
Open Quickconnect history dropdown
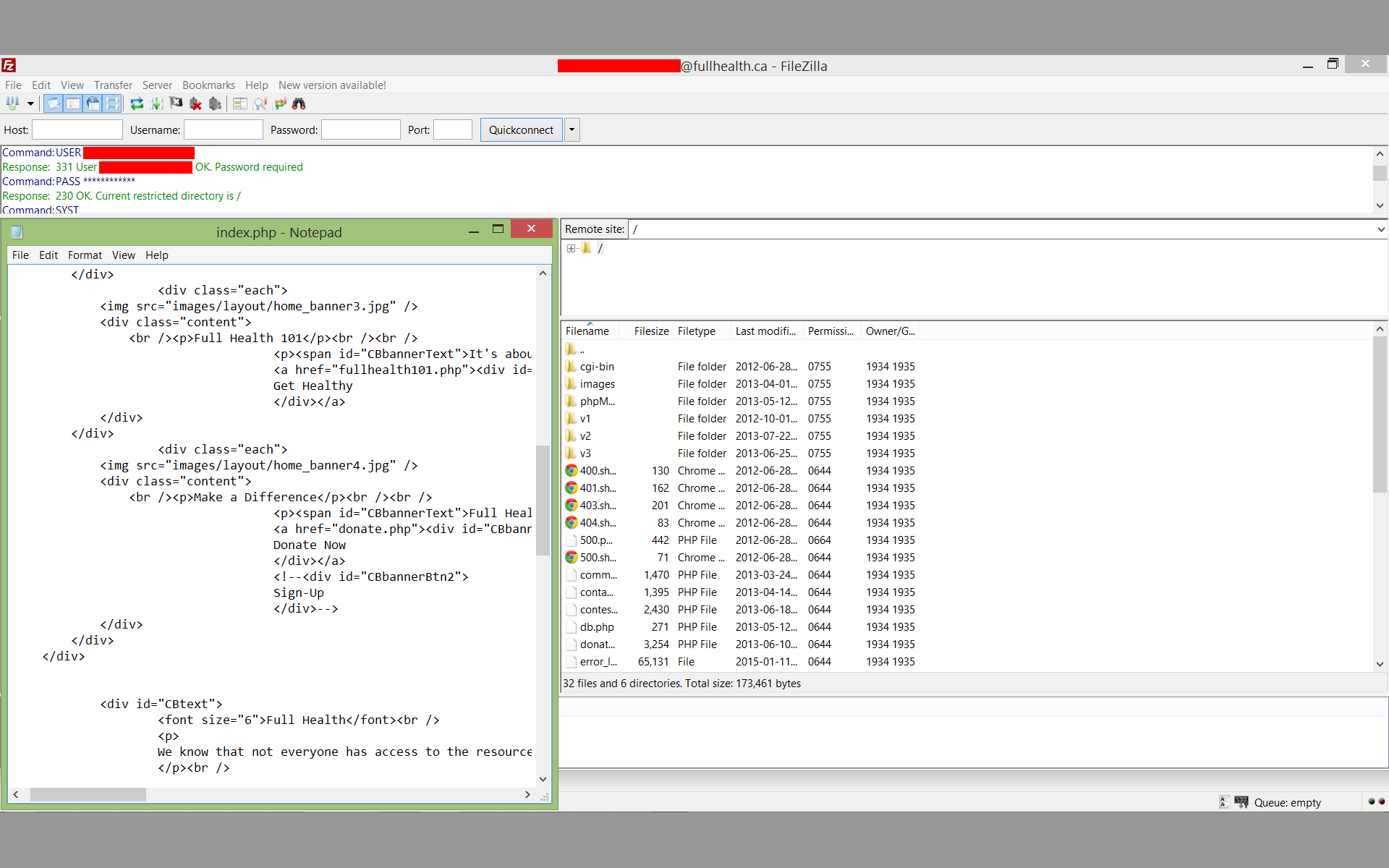click(x=572, y=129)
